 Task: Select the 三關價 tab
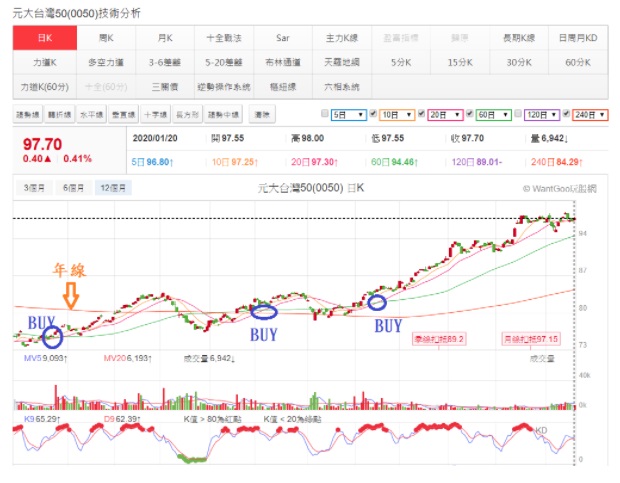165,87
